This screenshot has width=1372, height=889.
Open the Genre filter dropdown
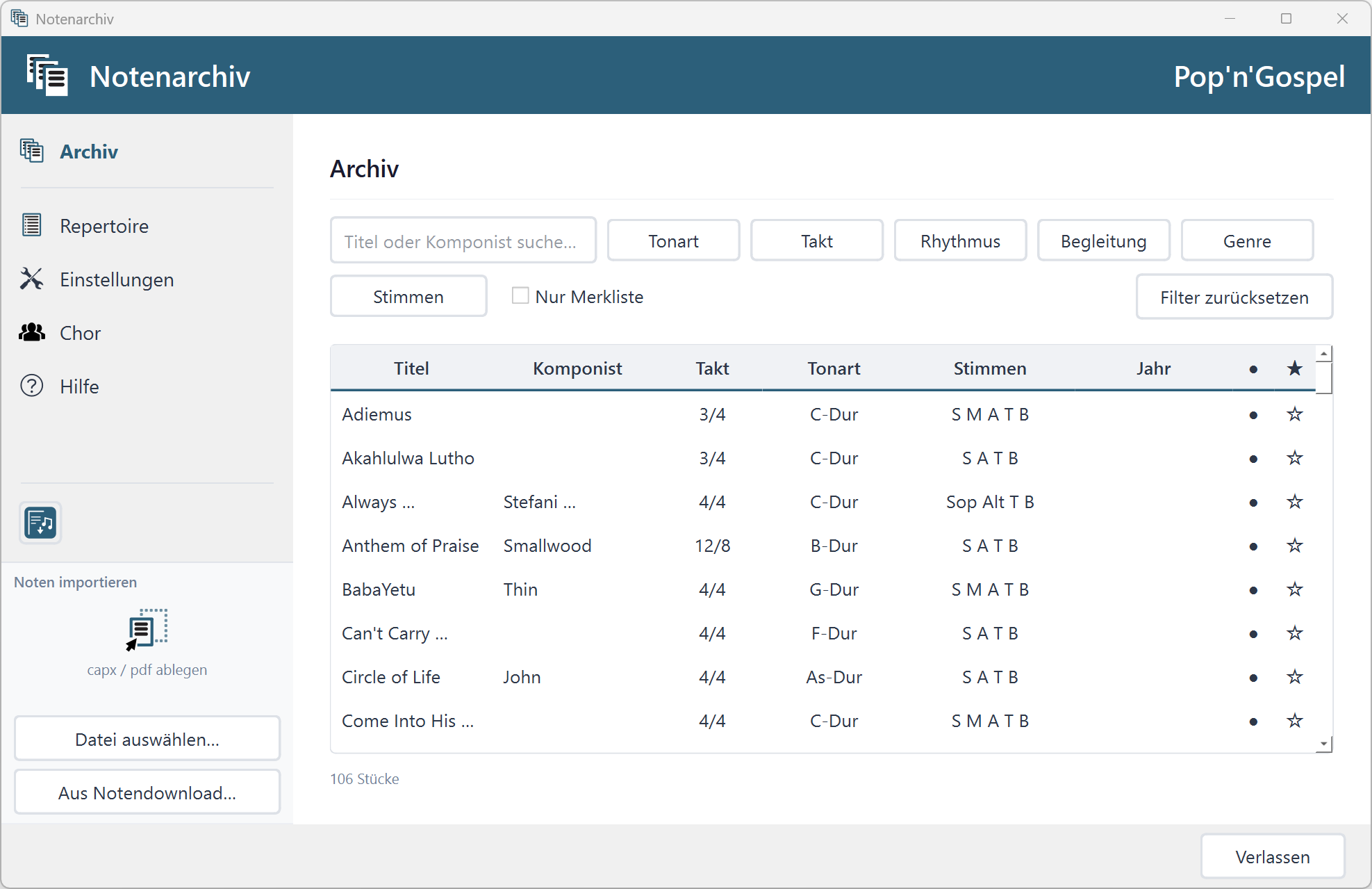click(1247, 240)
